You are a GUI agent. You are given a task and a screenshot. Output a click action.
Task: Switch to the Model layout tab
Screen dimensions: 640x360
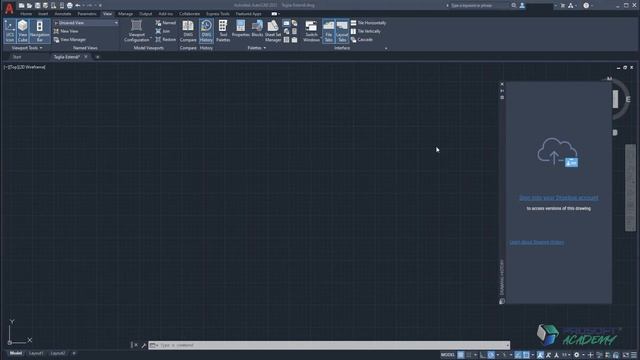(16, 353)
